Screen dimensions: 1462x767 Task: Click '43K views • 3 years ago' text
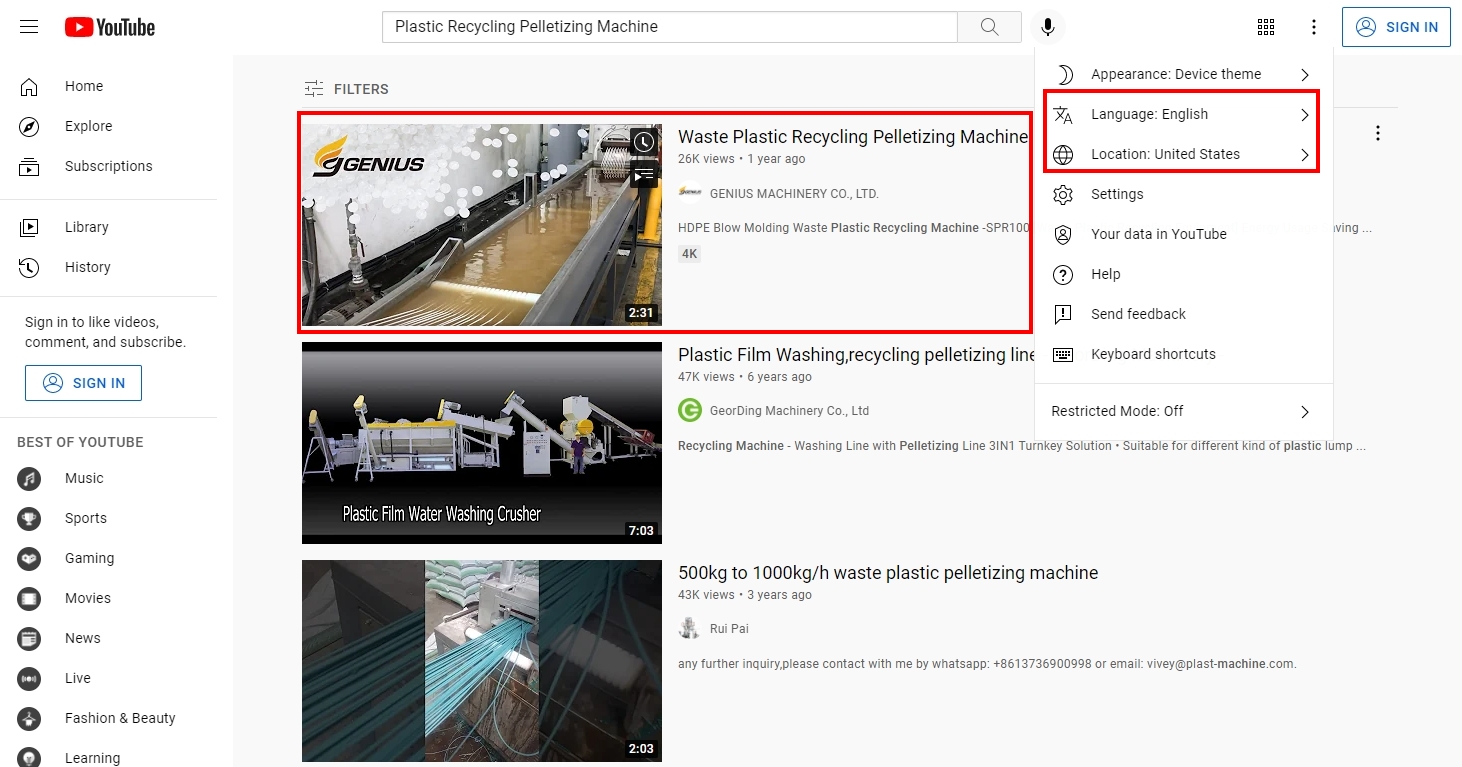coord(745,595)
